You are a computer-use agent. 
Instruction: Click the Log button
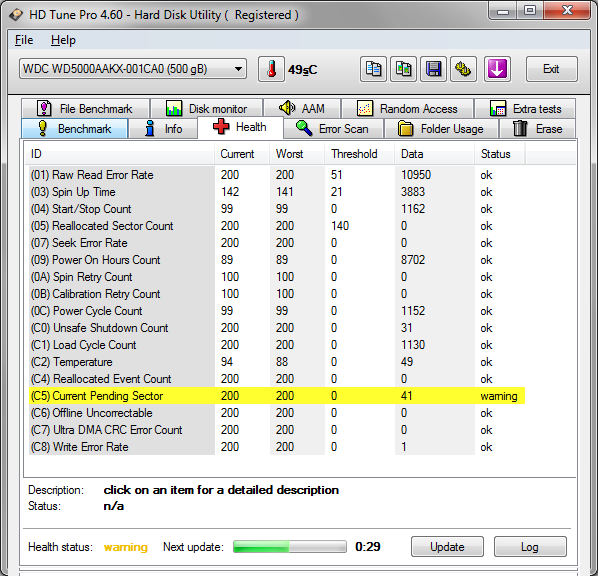click(530, 547)
